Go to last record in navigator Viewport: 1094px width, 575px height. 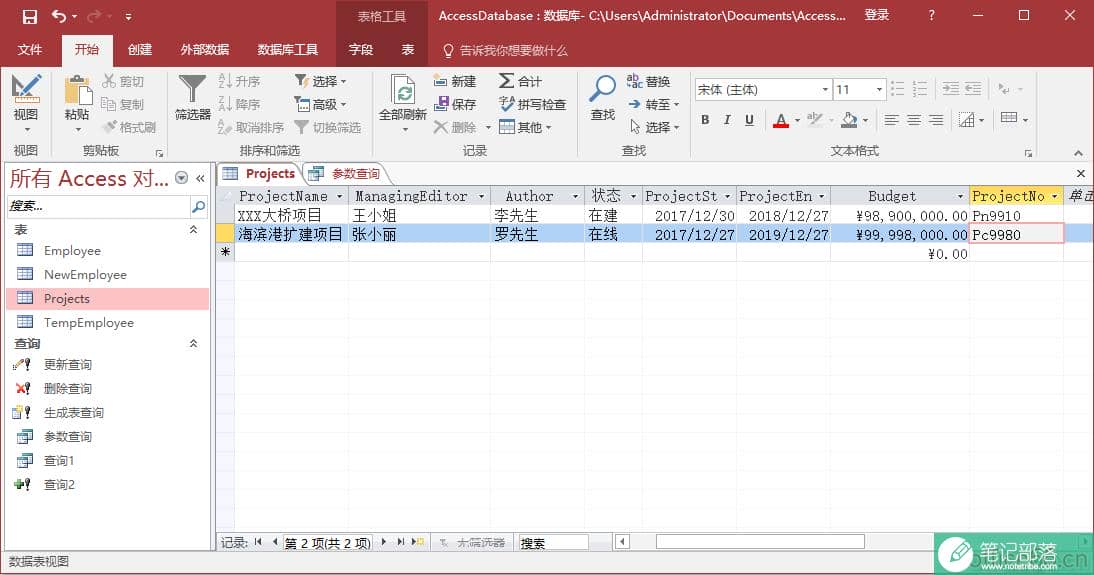(400, 542)
